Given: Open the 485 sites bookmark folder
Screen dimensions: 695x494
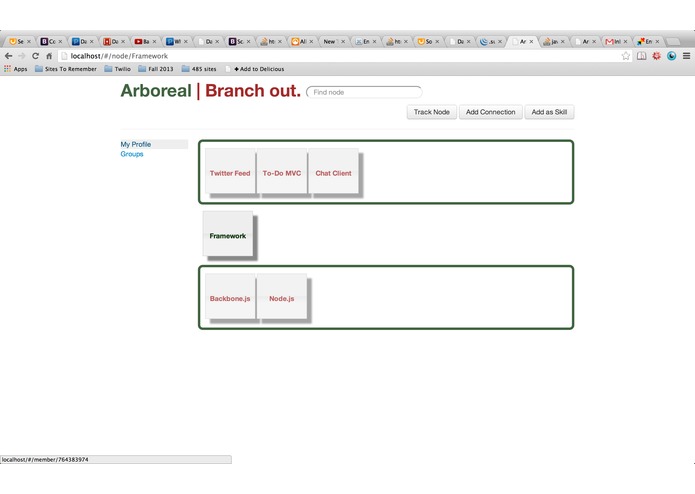Looking at the screenshot, I should pos(199,69).
